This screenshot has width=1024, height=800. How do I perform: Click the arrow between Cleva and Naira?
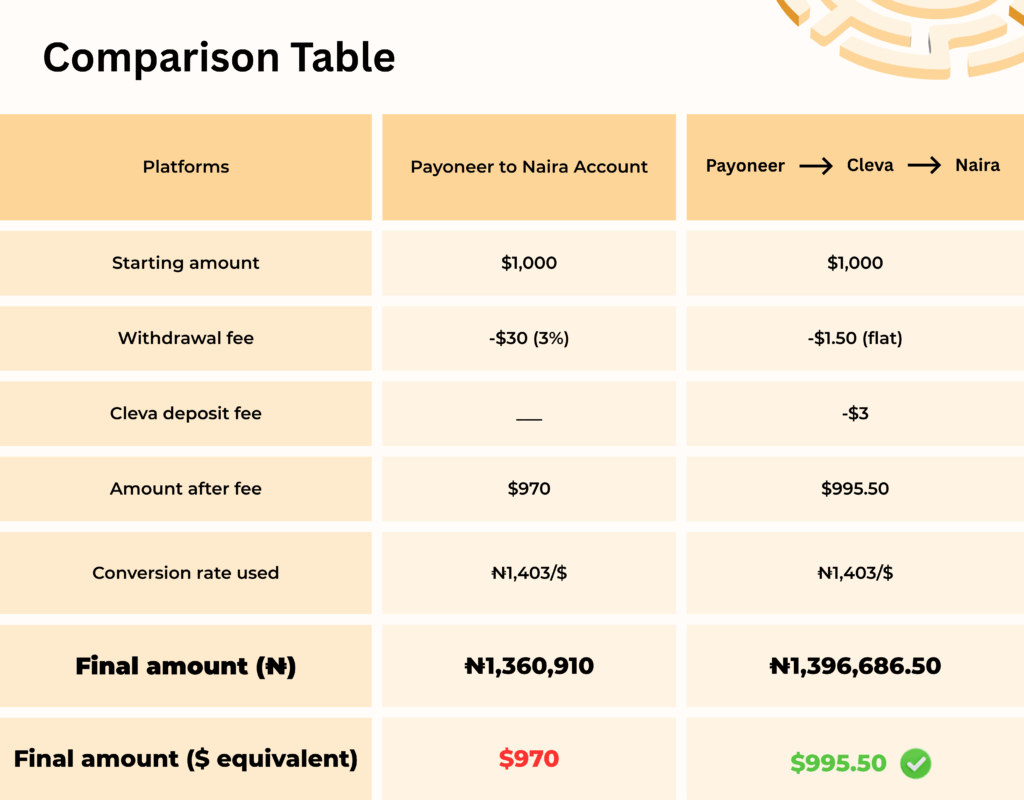point(924,166)
